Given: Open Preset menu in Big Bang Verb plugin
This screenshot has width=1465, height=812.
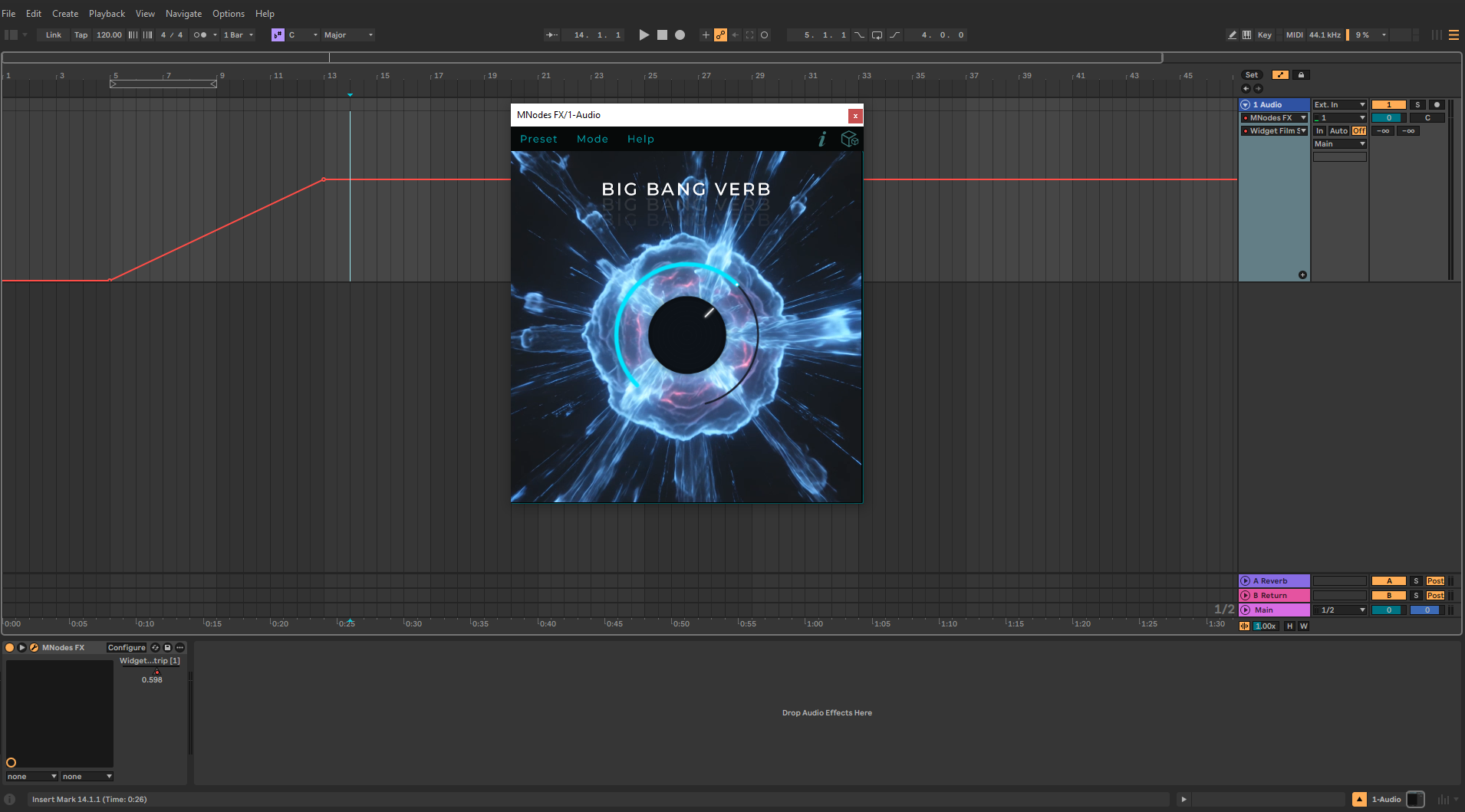Looking at the screenshot, I should pyautogui.click(x=538, y=139).
